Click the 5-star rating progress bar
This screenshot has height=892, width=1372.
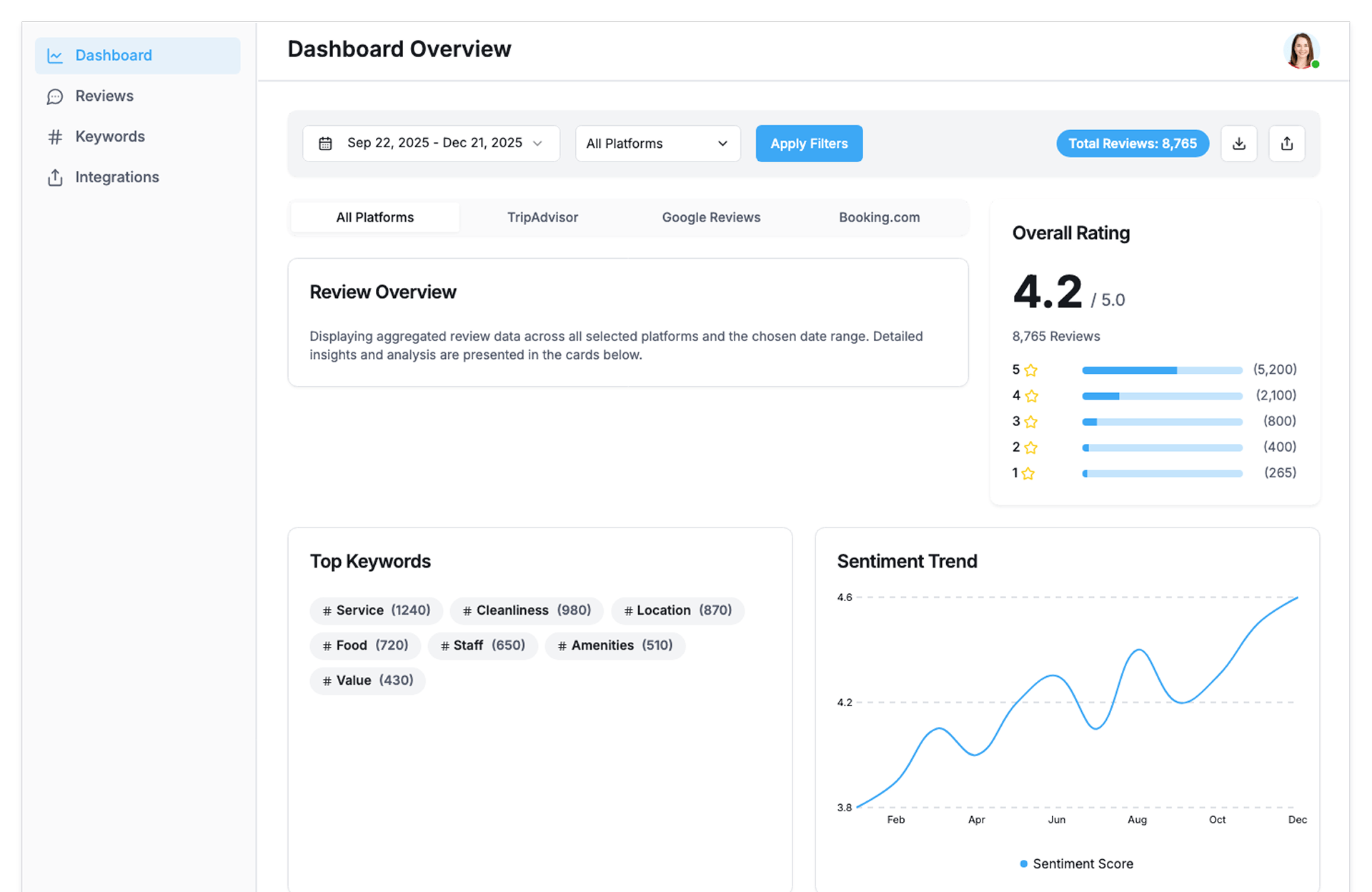point(1162,370)
